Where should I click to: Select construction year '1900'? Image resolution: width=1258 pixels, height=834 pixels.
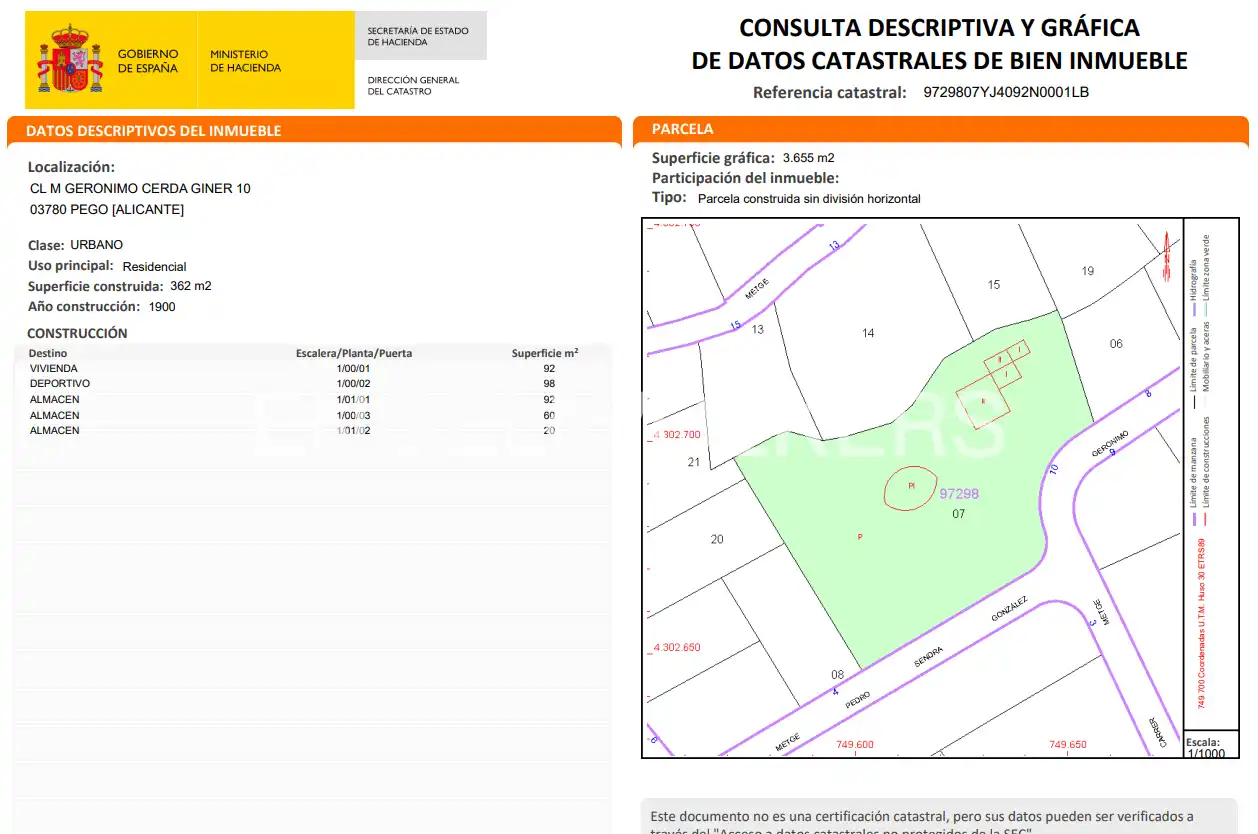(x=162, y=307)
